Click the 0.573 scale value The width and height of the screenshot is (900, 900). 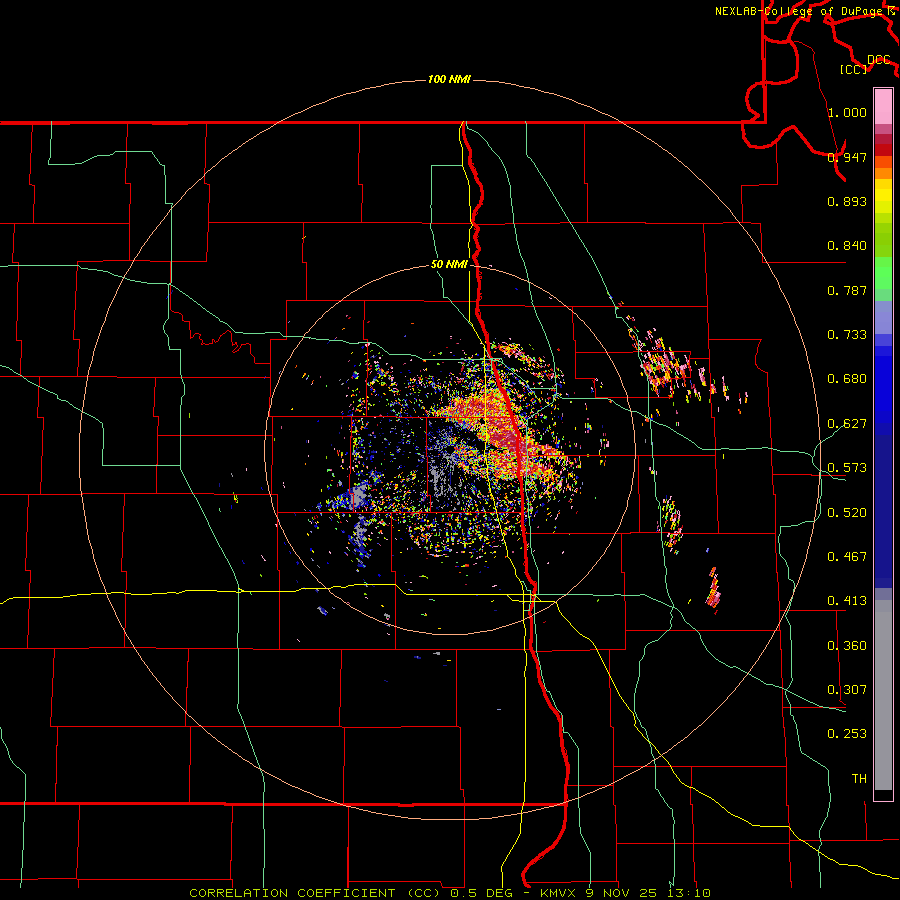coord(847,467)
